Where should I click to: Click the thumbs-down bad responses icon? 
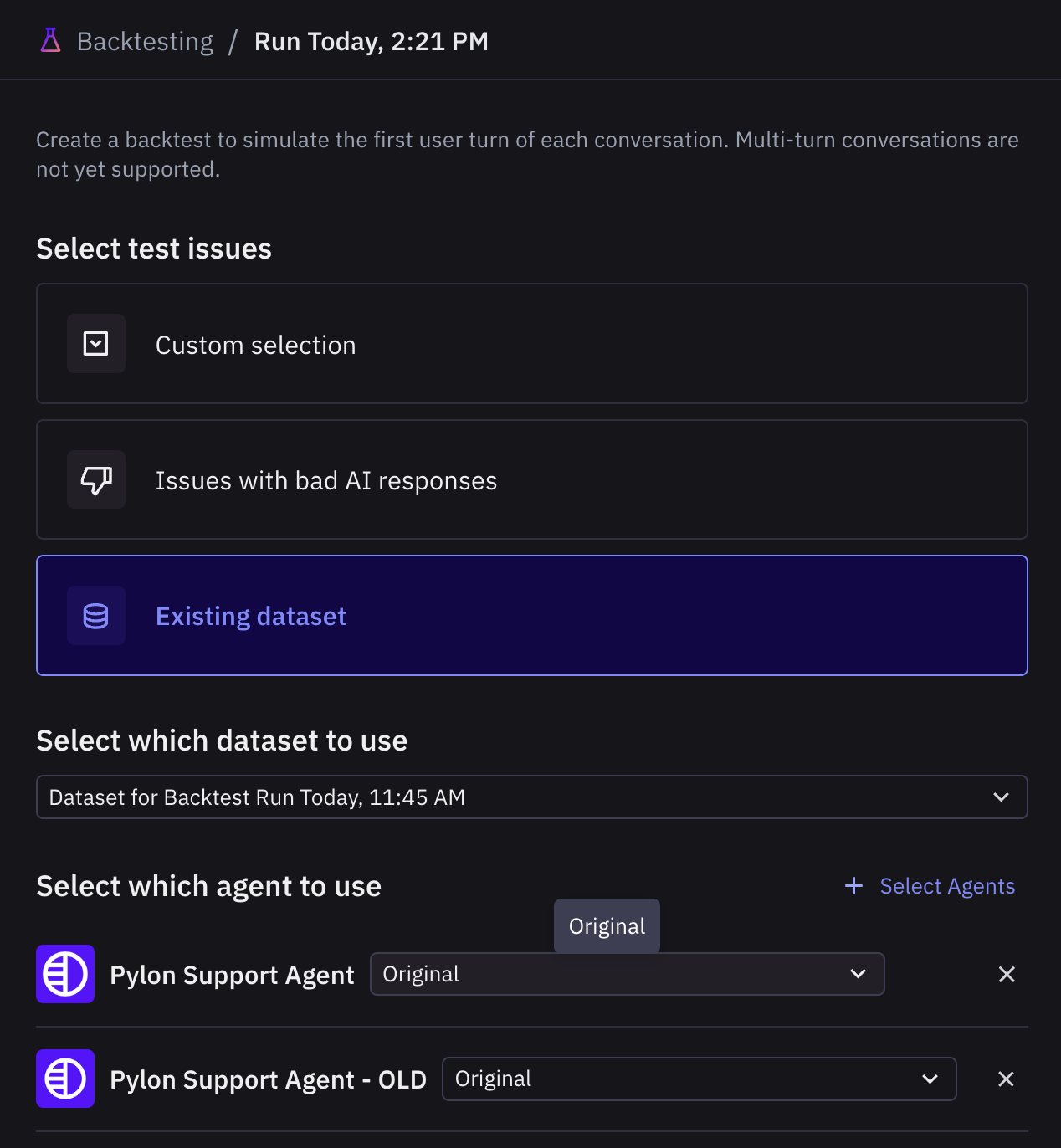pos(96,479)
